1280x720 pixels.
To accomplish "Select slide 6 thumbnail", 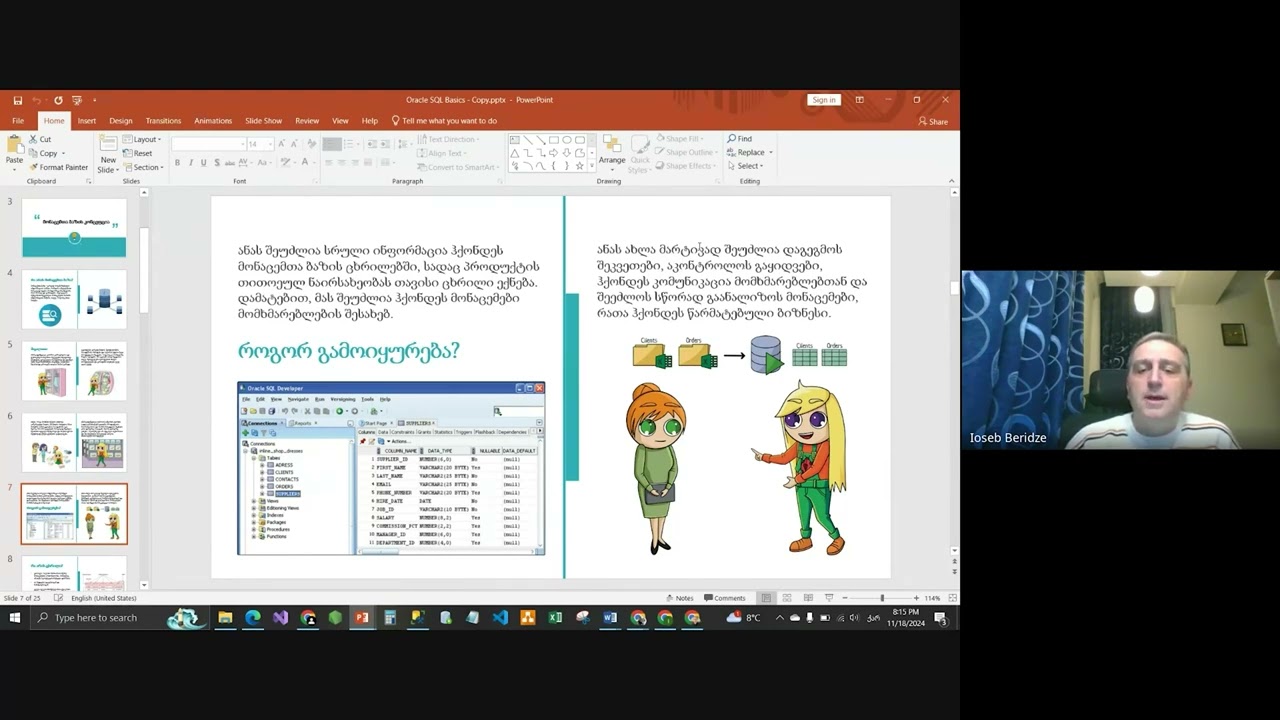I will pyautogui.click(x=74, y=443).
